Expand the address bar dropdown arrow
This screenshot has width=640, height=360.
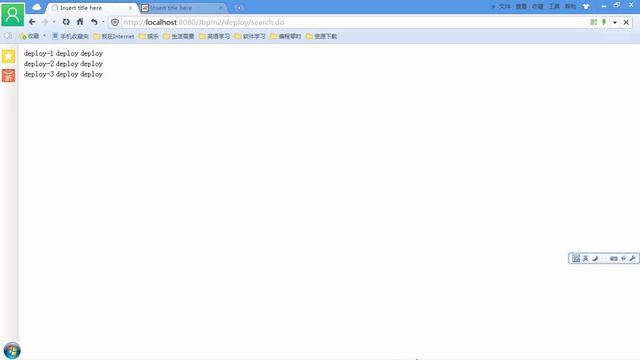(615, 22)
